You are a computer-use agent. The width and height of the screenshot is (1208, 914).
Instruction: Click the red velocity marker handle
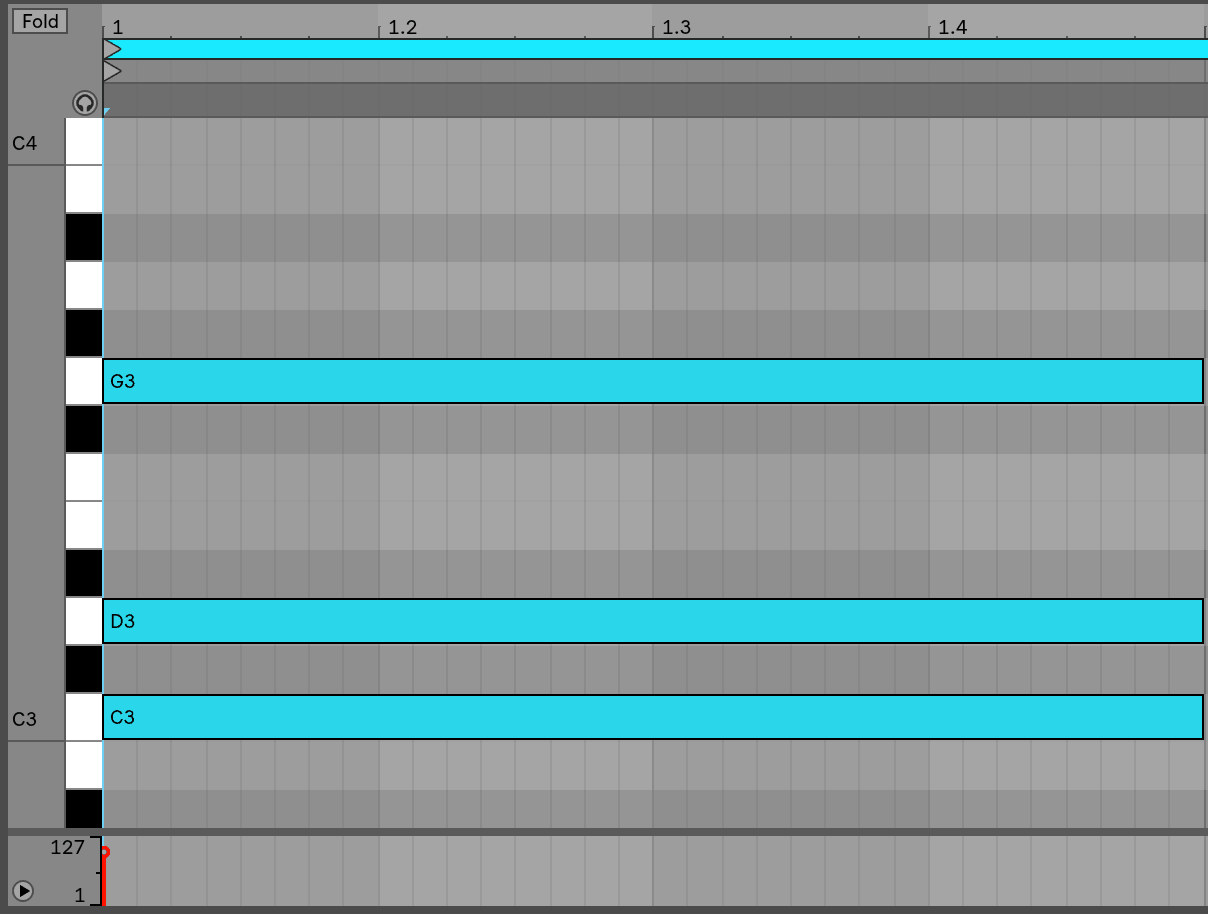[x=104, y=852]
